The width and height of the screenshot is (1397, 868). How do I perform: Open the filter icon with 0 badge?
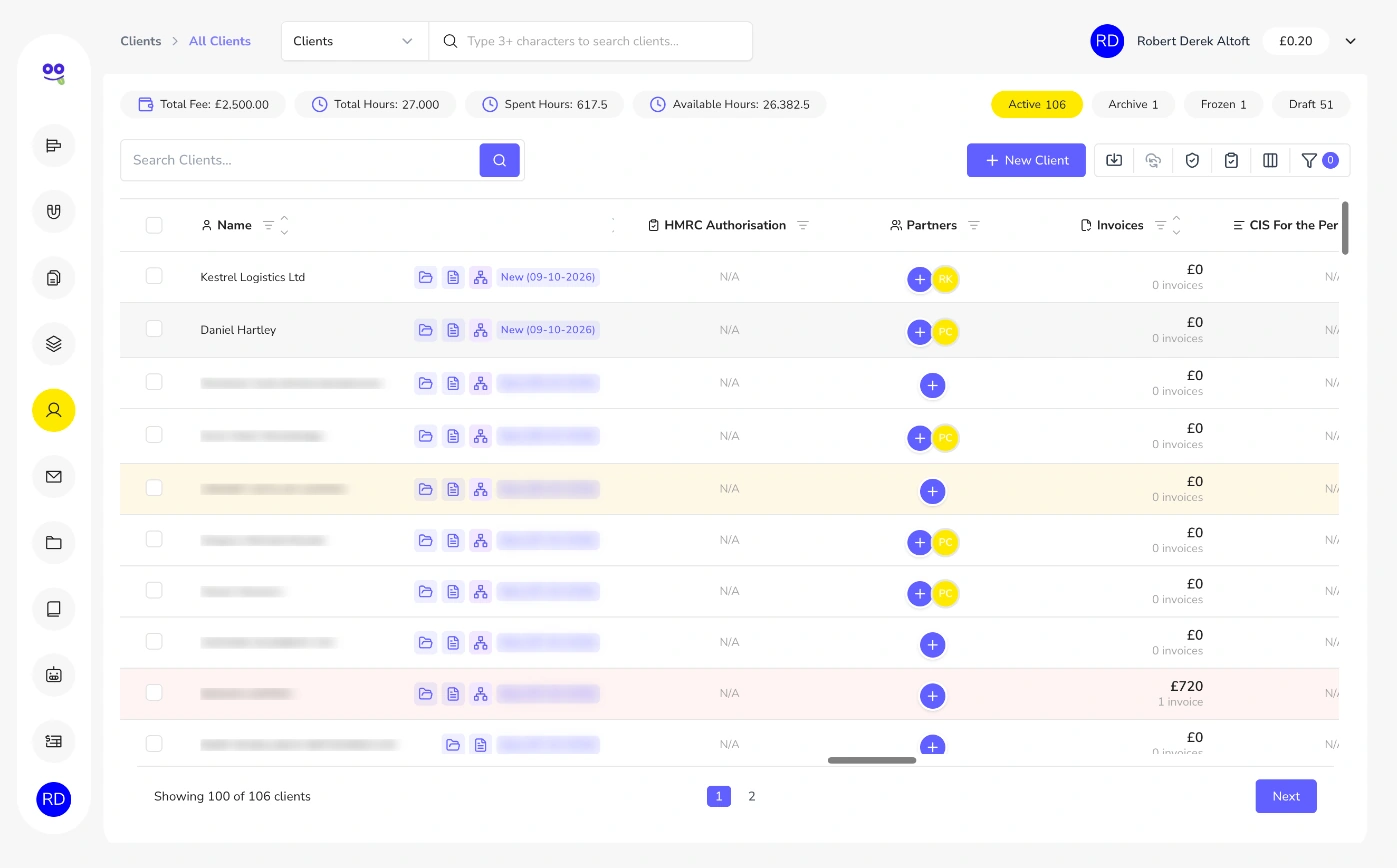coord(1319,160)
